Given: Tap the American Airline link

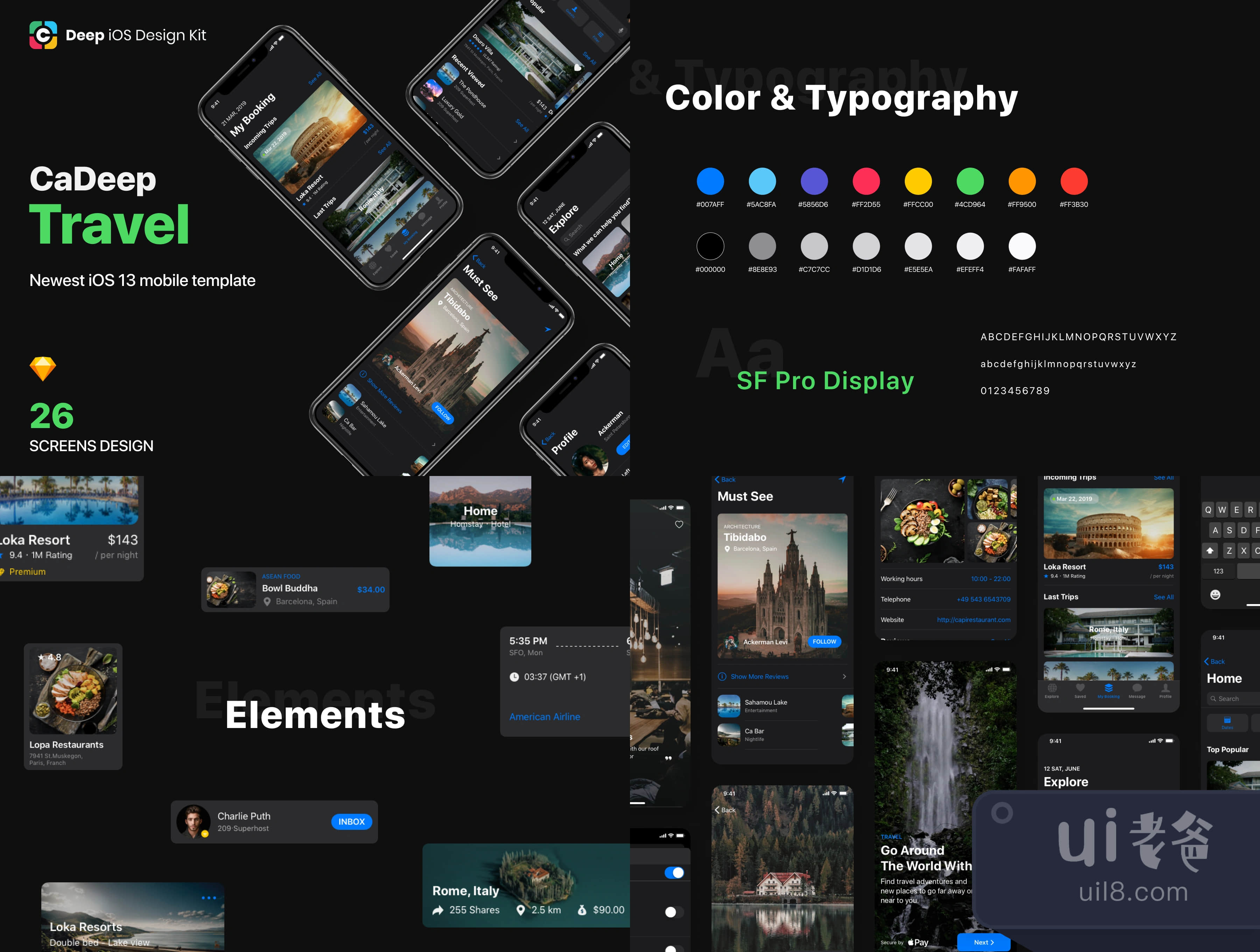Looking at the screenshot, I should 545,717.
